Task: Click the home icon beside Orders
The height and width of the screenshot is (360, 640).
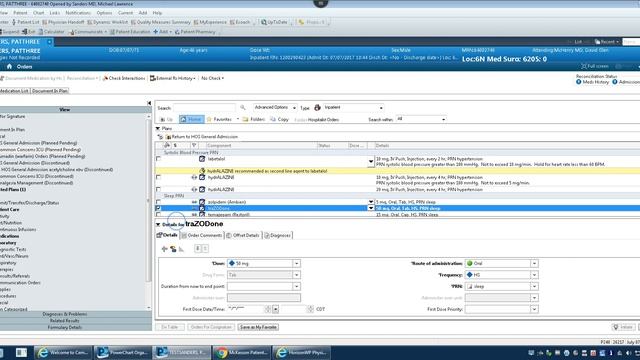Action: (9, 67)
